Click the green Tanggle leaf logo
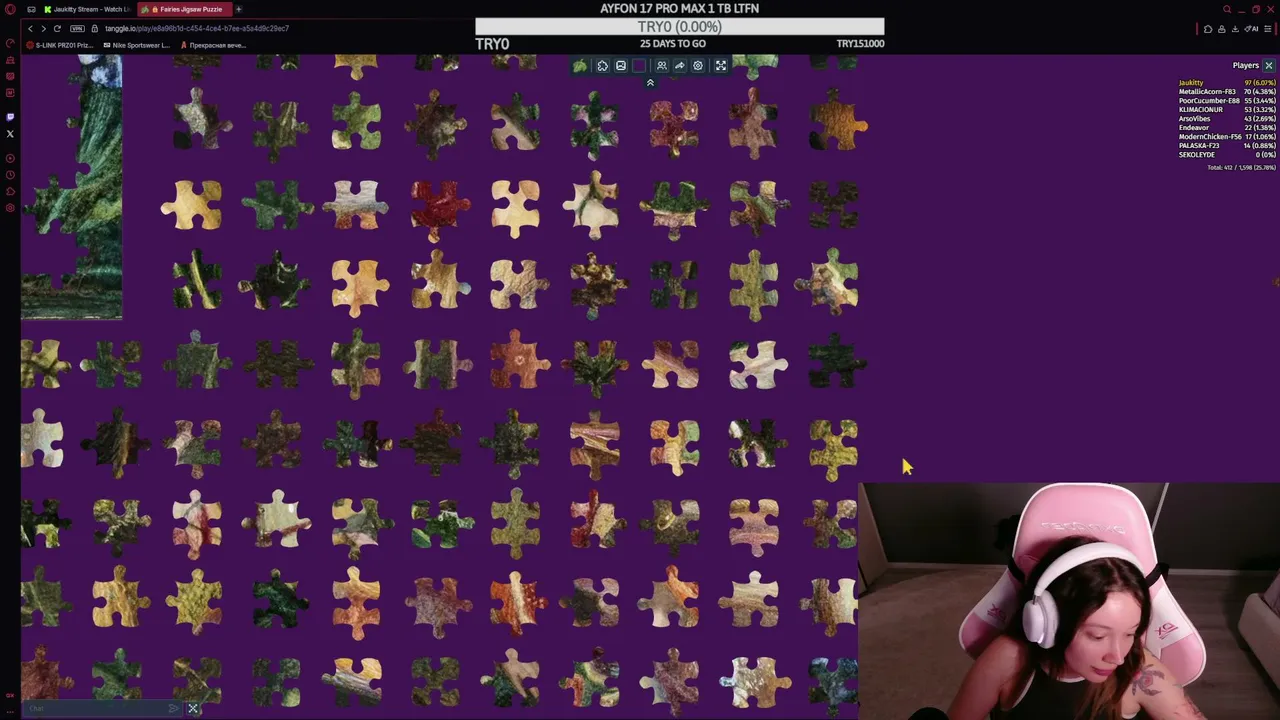 tap(580, 66)
